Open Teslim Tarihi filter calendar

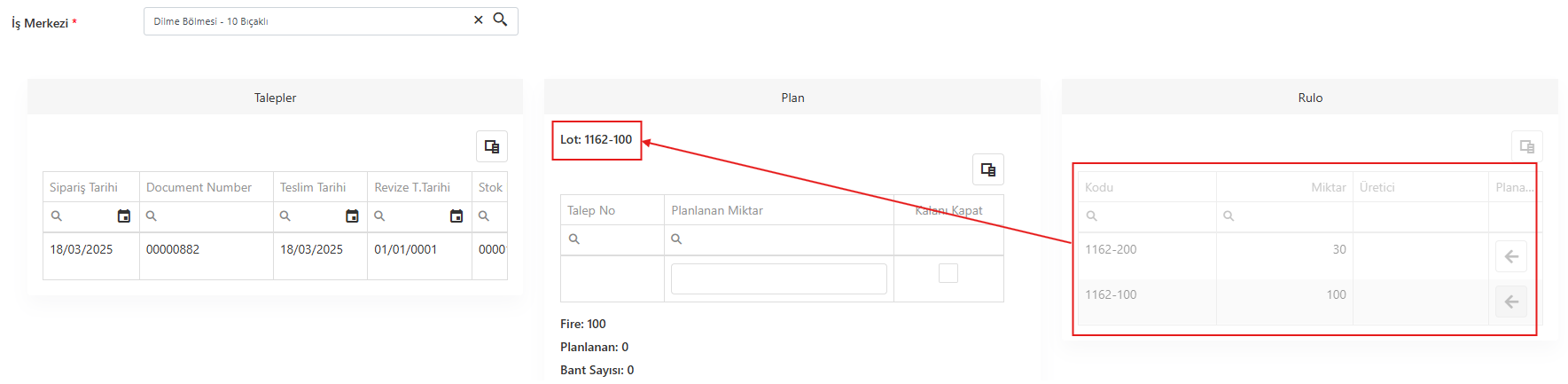[x=352, y=216]
